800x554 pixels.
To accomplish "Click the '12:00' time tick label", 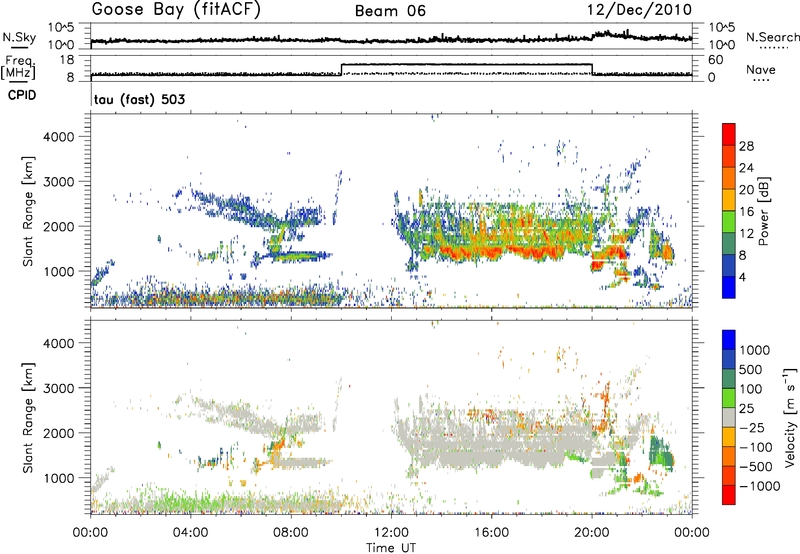I will tap(391, 533).
